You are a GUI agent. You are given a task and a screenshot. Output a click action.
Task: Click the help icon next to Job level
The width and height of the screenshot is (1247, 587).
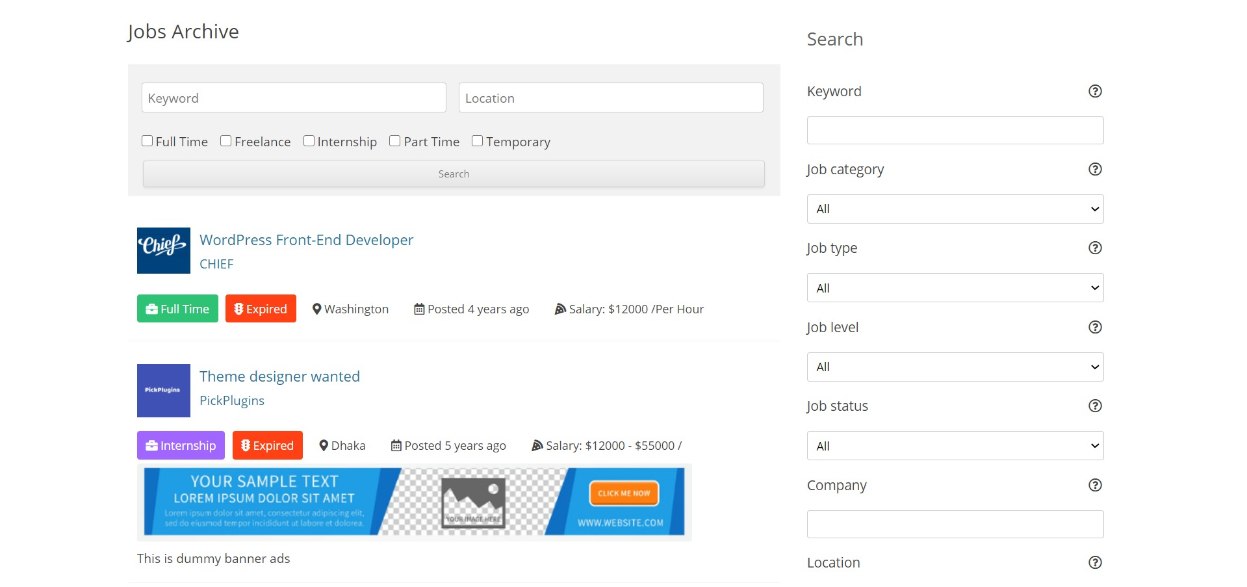click(1095, 327)
